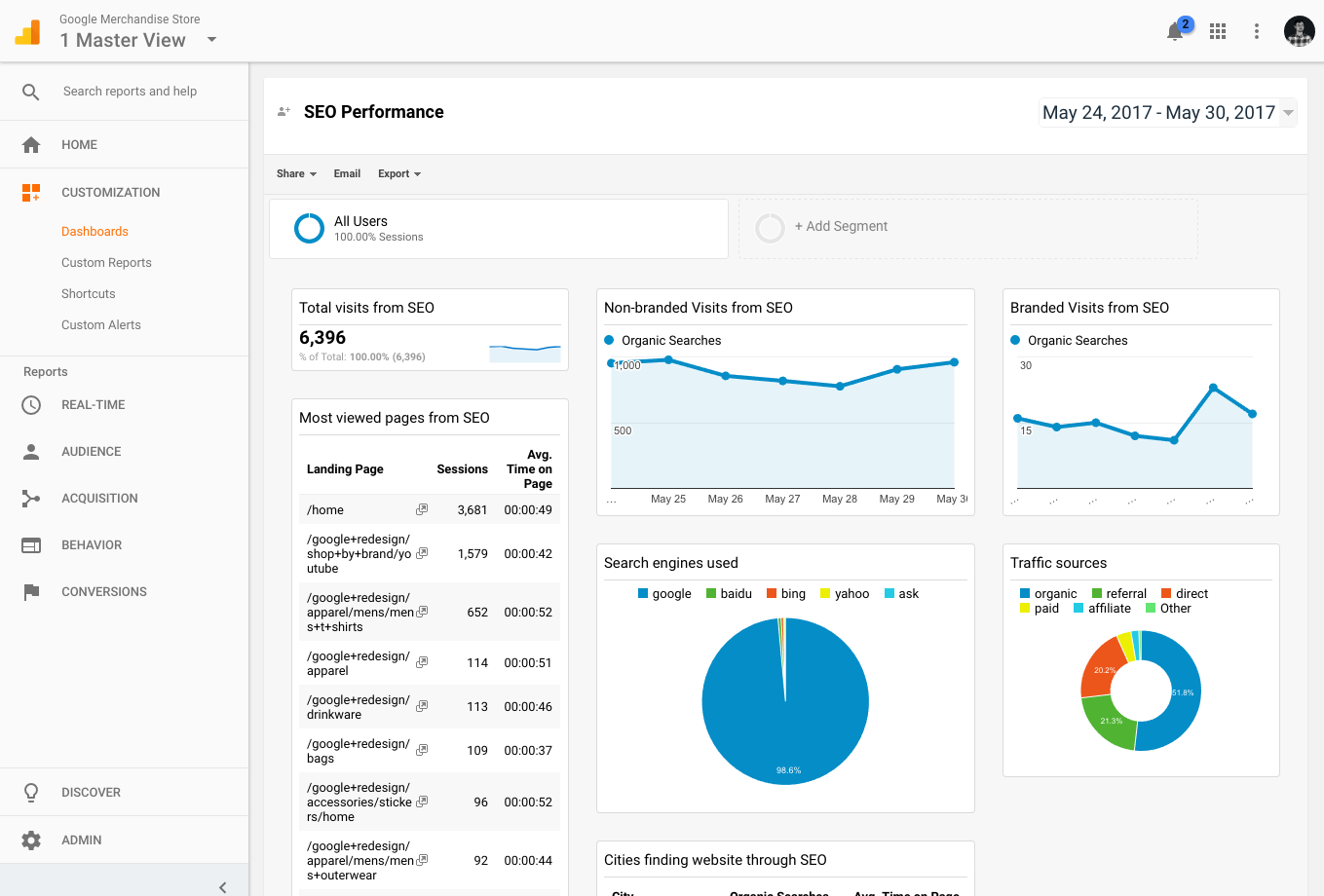Open the vertical three-dot options menu
The image size is (1324, 896).
point(1257,32)
